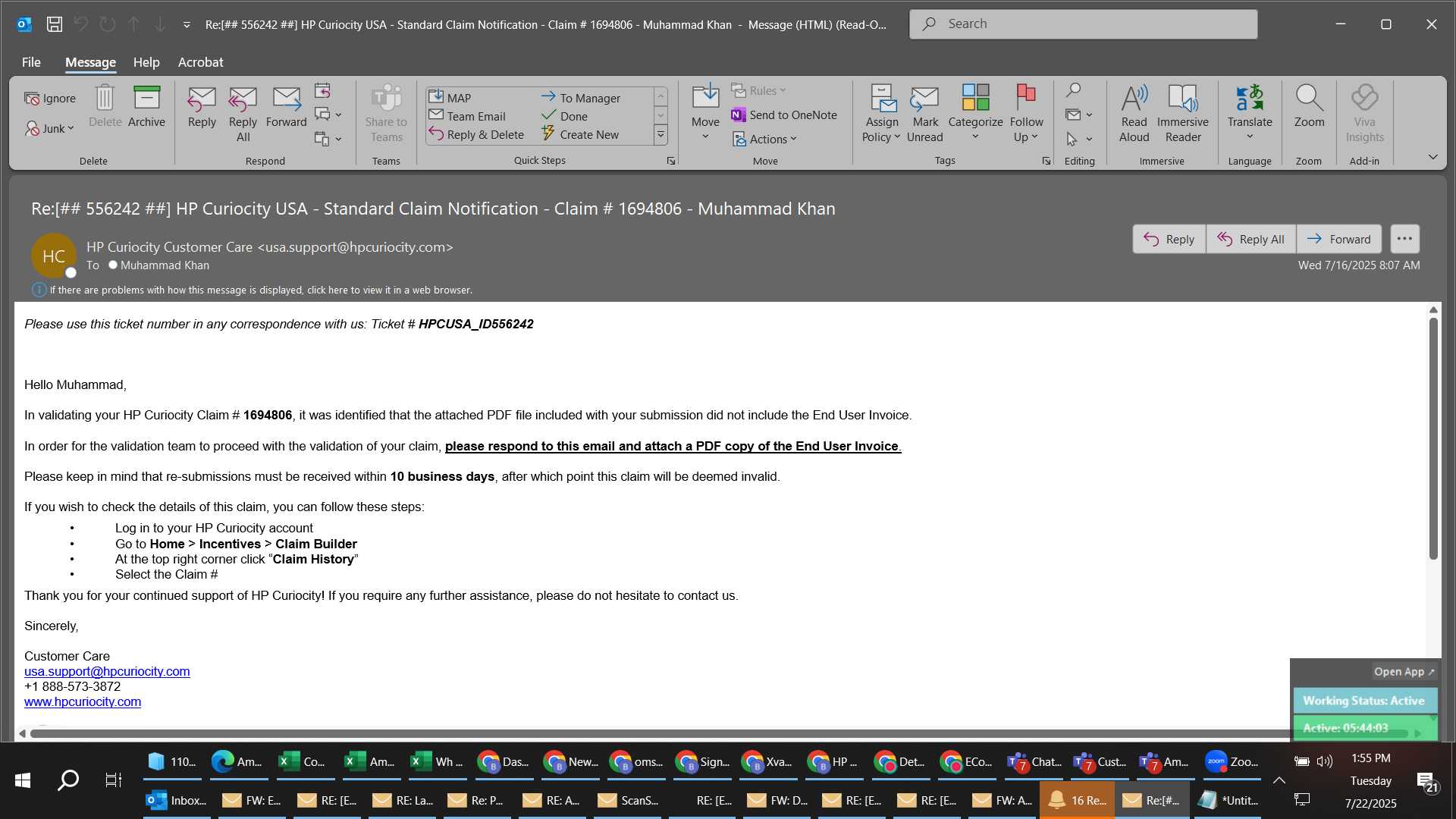Open the meeting reply icon in Respond group
1456x819 pixels.
(322, 91)
